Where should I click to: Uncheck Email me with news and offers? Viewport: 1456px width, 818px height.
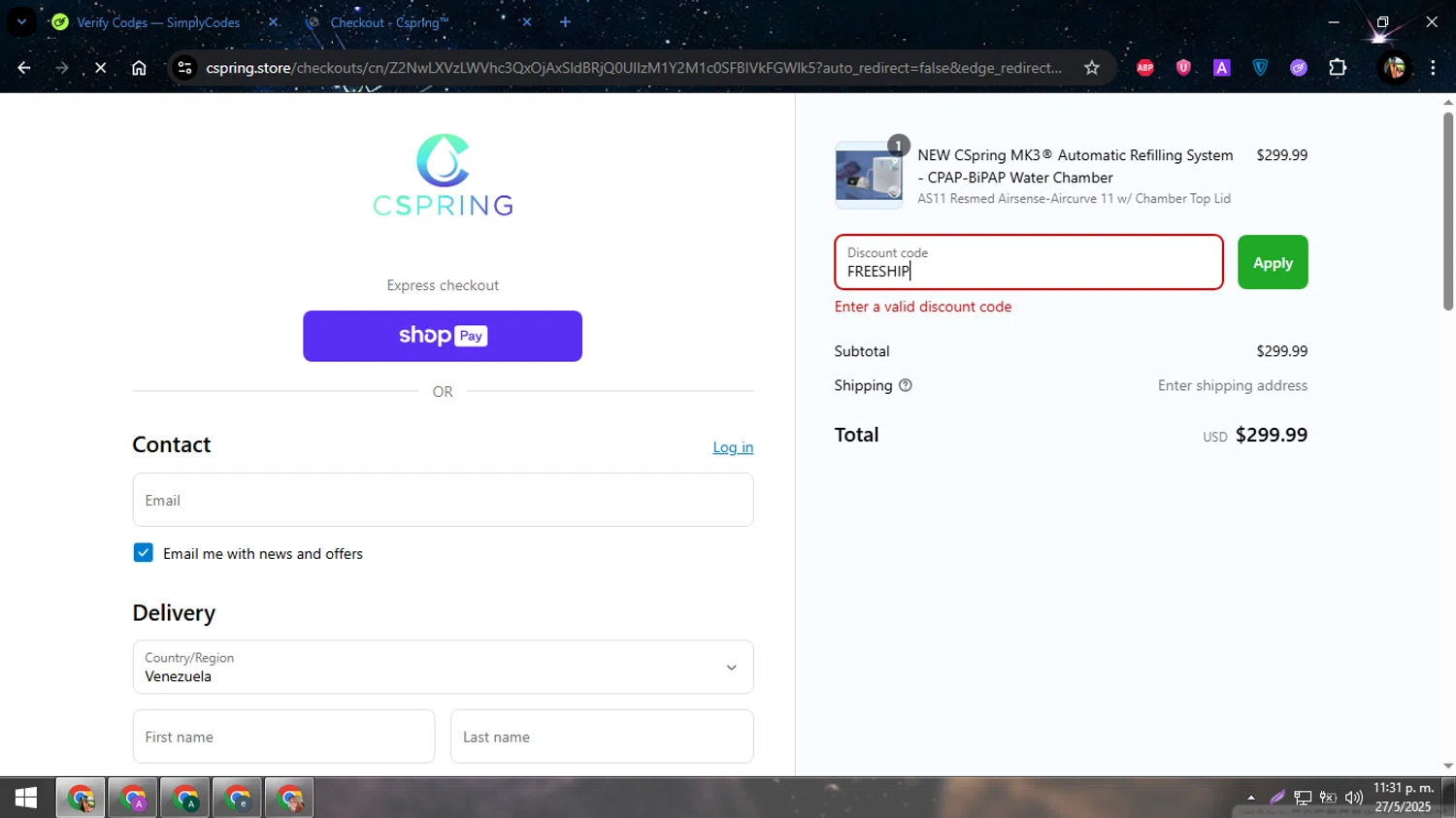[x=143, y=553]
